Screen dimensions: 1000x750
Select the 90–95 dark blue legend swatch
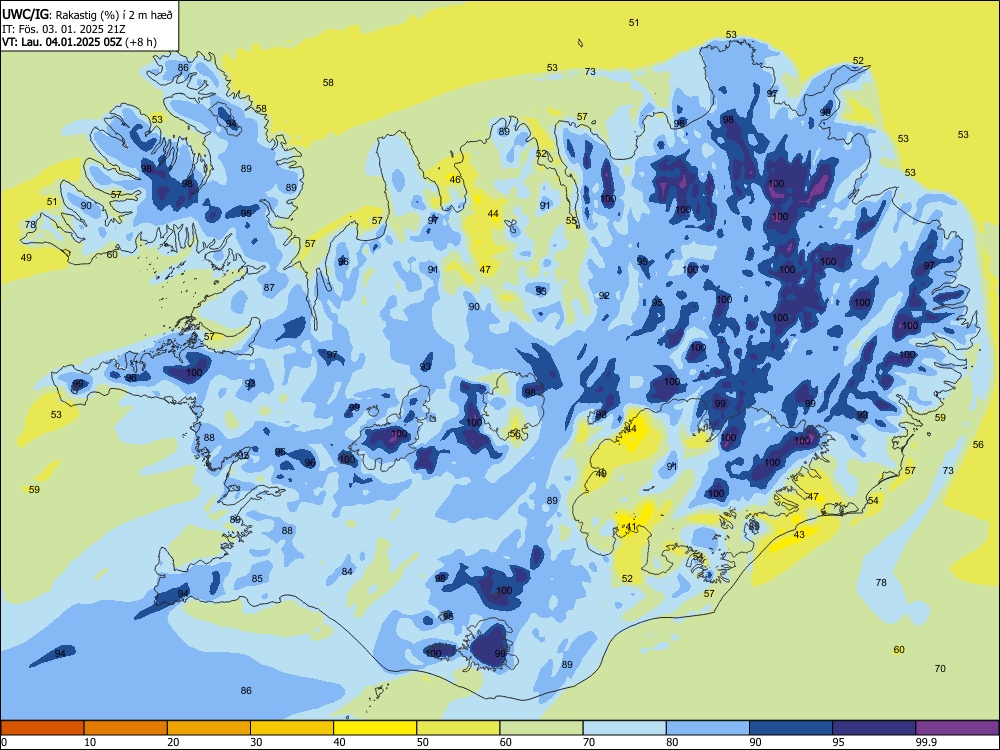[791, 728]
